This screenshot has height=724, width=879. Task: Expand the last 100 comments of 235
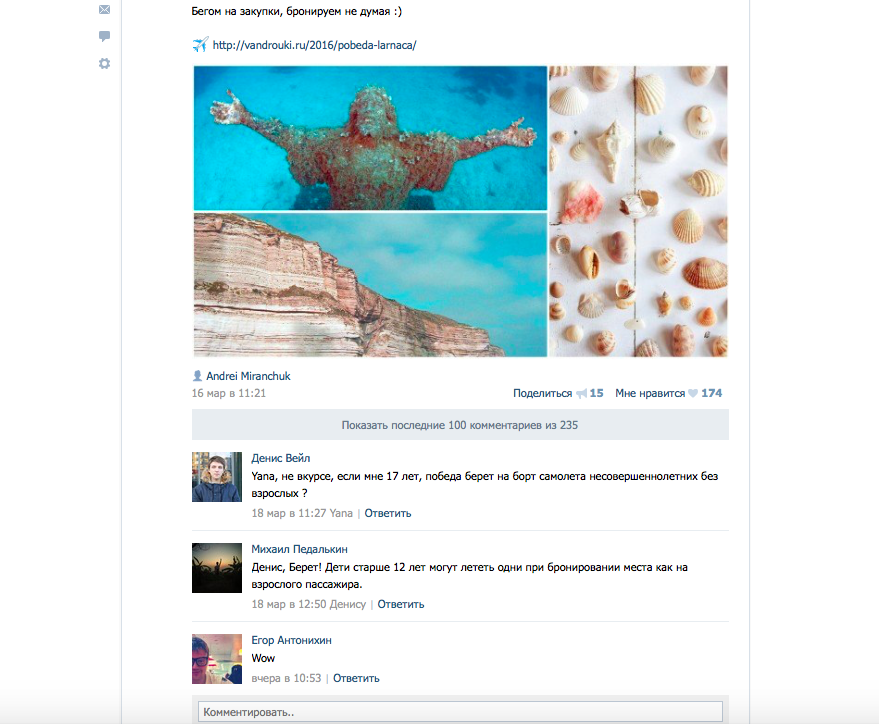[460, 425]
